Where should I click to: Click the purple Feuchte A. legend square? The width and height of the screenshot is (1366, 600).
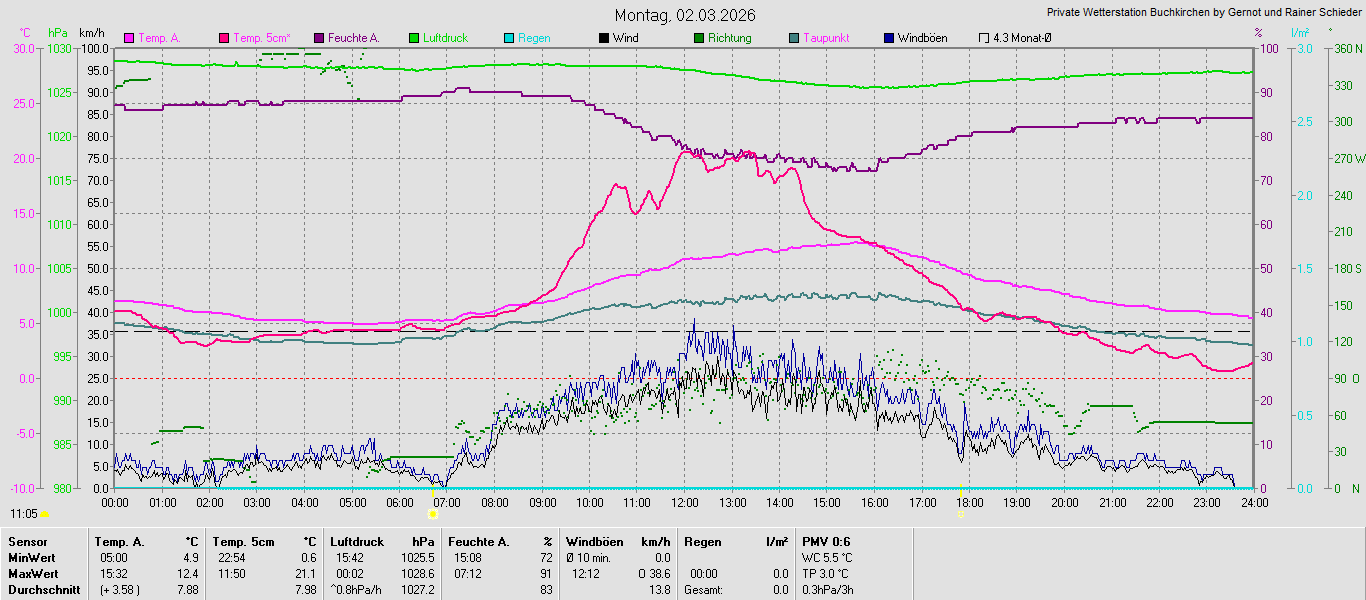coord(319,38)
